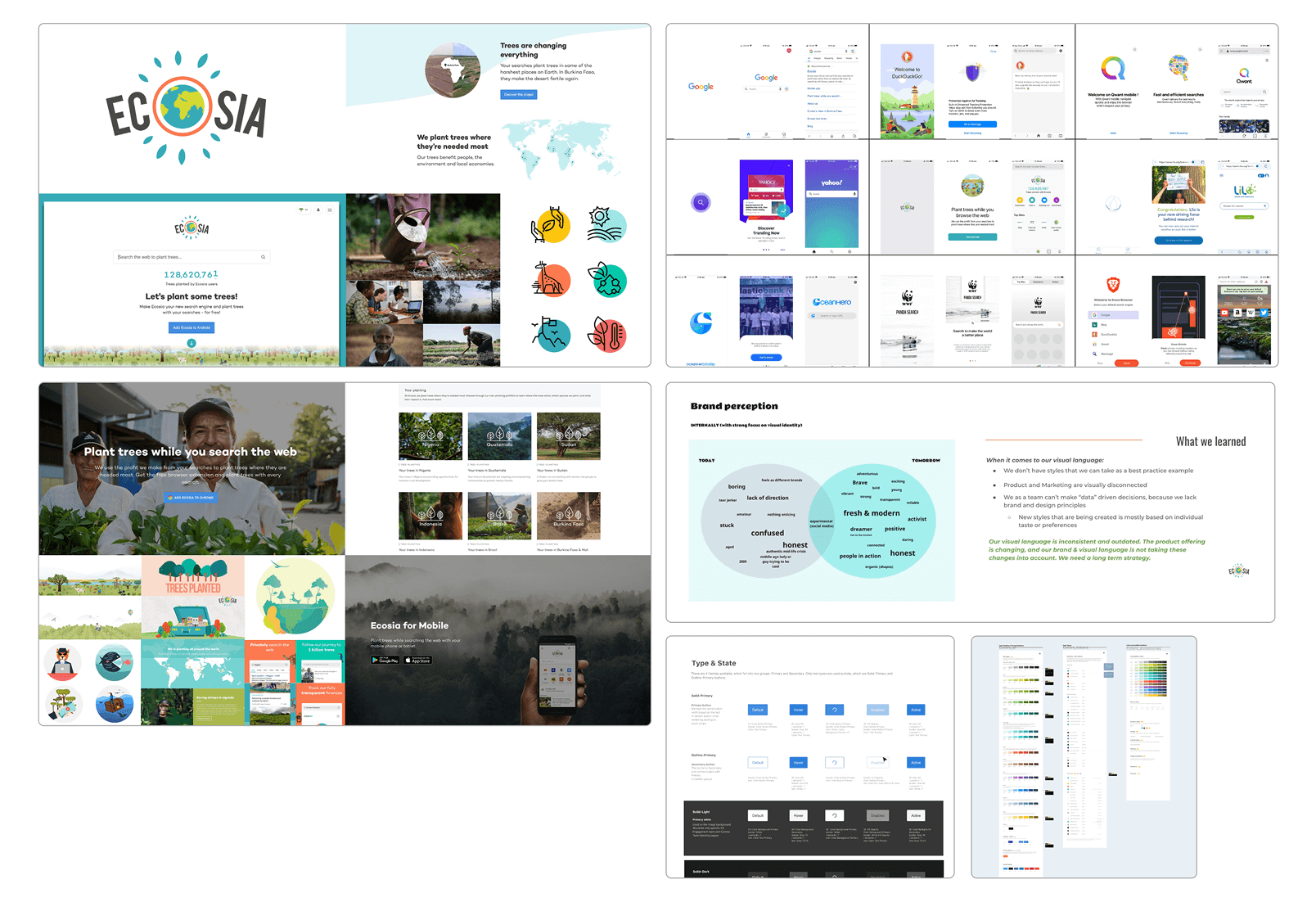
Task: Click the light blue world map graphic
Action: pyautogui.click(x=561, y=149)
